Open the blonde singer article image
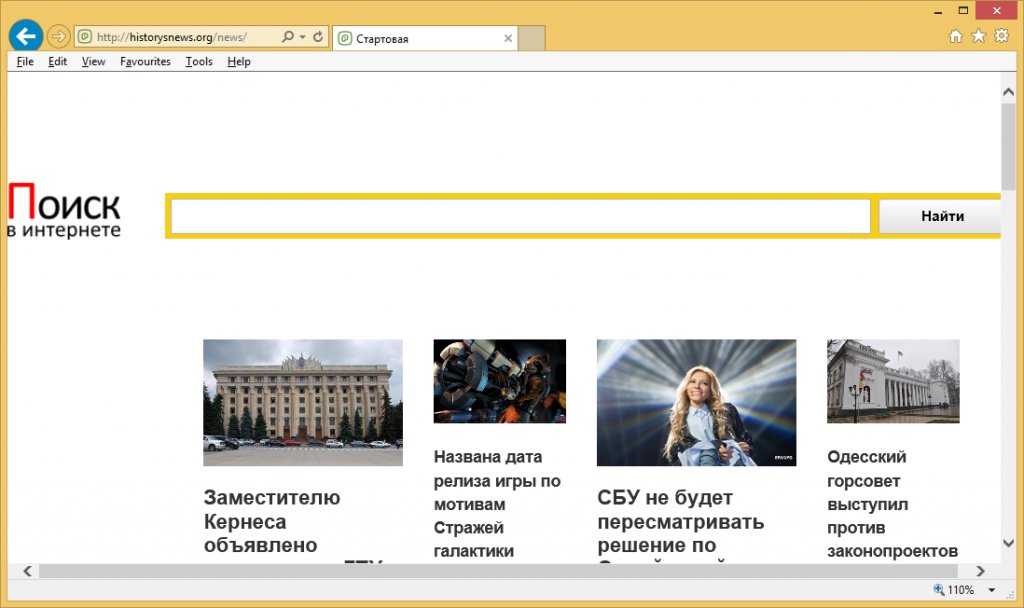Viewport: 1024px width, 608px height. click(x=696, y=402)
